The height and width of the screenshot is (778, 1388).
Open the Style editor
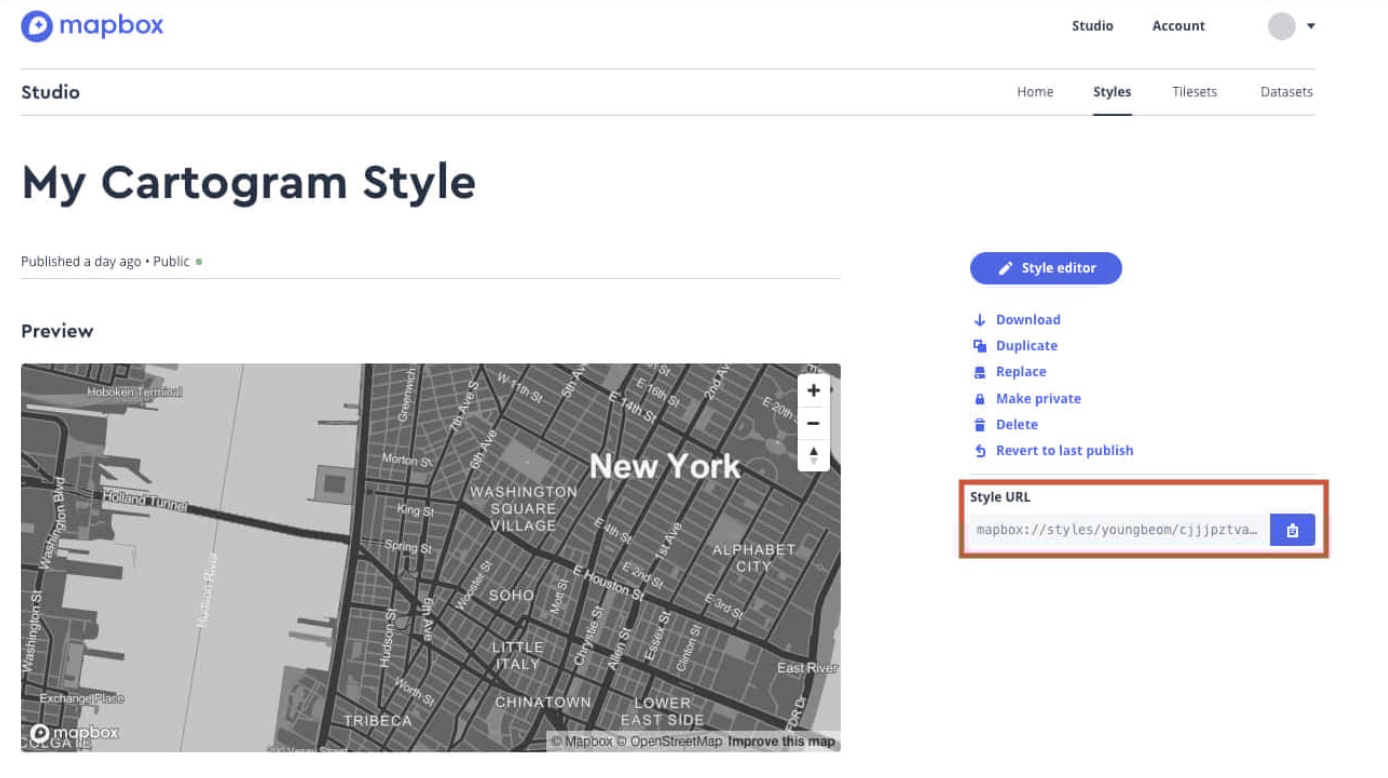pyautogui.click(x=1046, y=268)
